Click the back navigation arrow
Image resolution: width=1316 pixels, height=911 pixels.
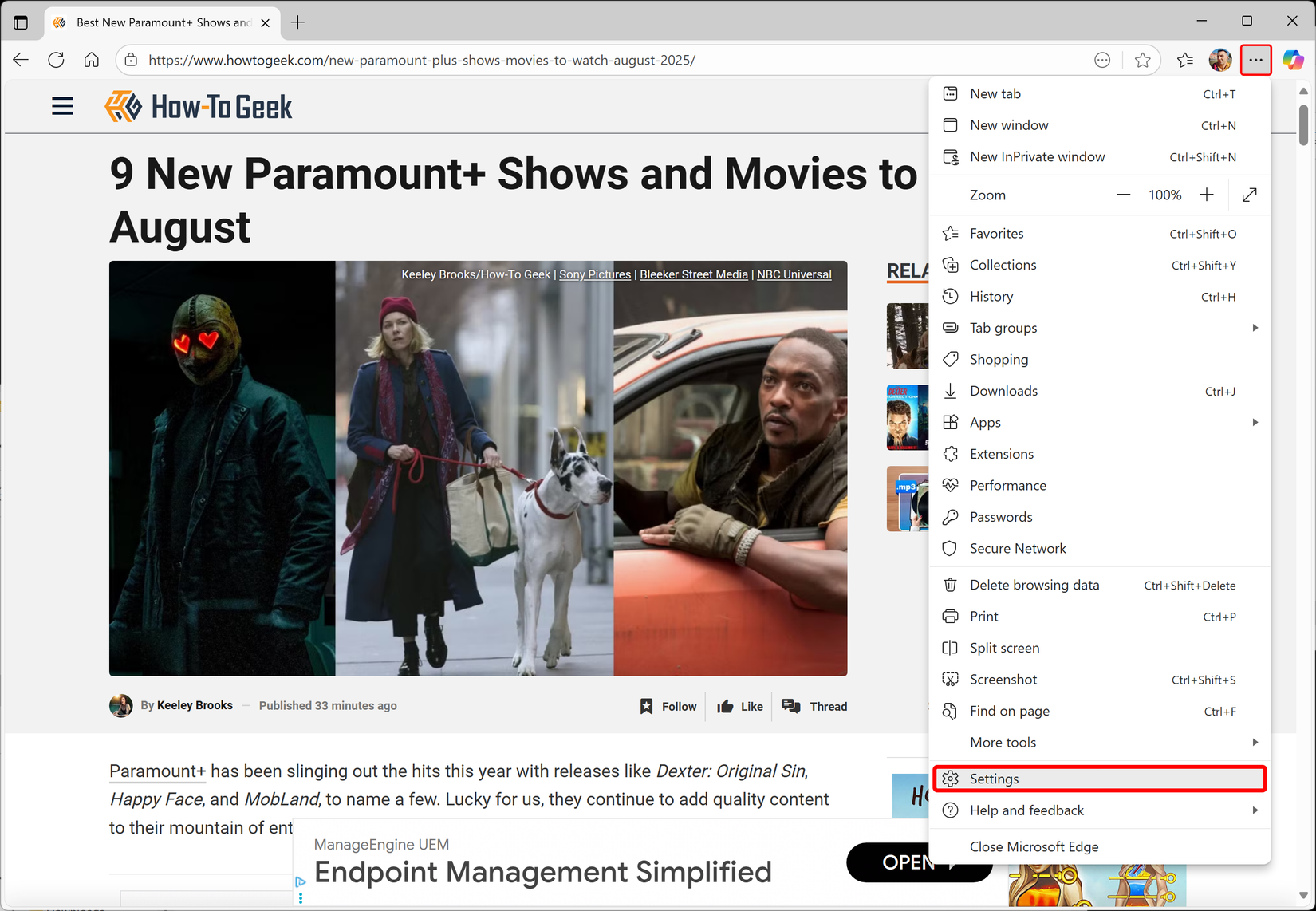pyautogui.click(x=20, y=60)
